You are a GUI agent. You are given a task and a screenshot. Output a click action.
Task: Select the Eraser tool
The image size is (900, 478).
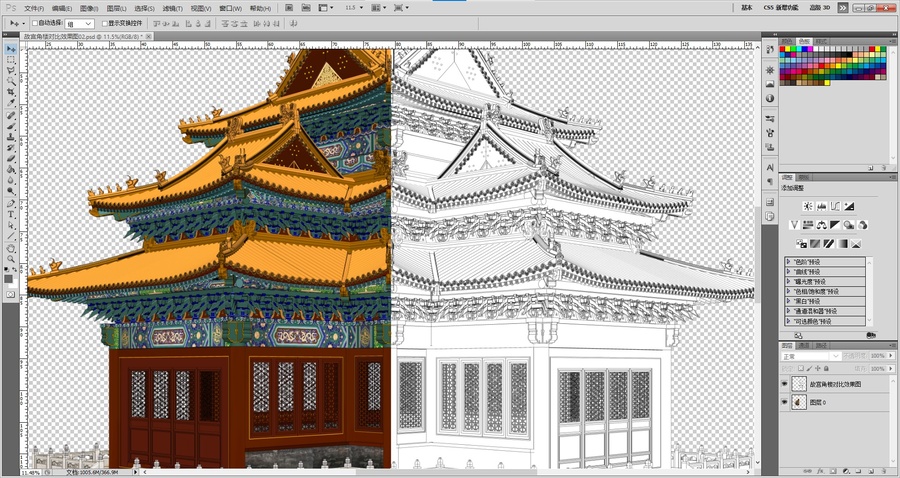(x=11, y=158)
